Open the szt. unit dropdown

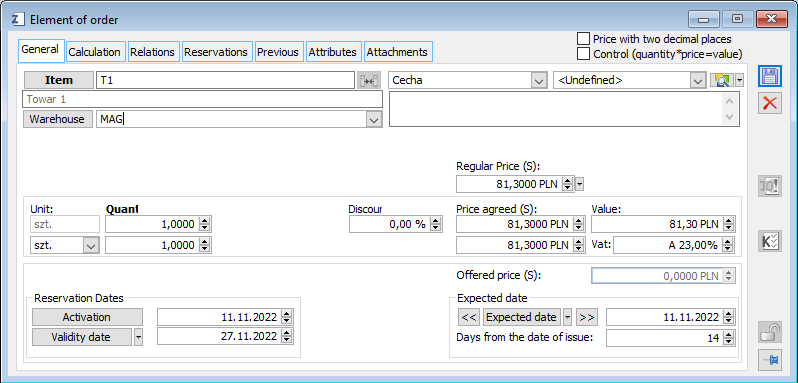91,245
